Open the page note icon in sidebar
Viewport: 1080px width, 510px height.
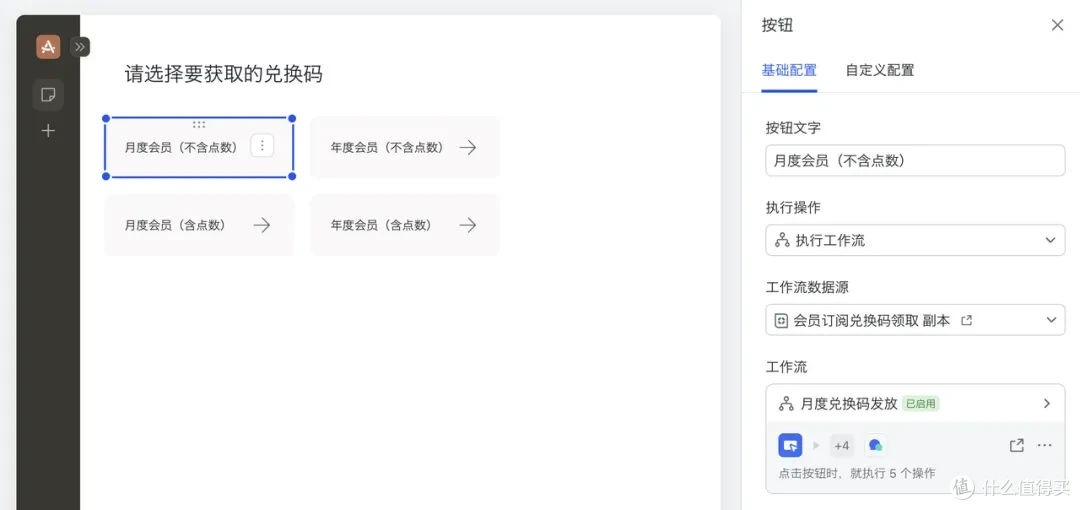pos(48,95)
